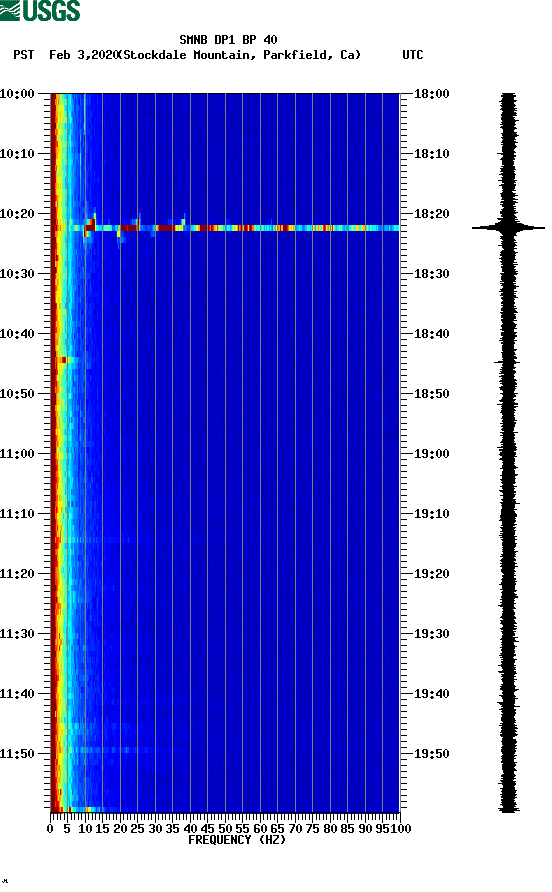Click the large seismogram spike near 18:22

coord(508,228)
